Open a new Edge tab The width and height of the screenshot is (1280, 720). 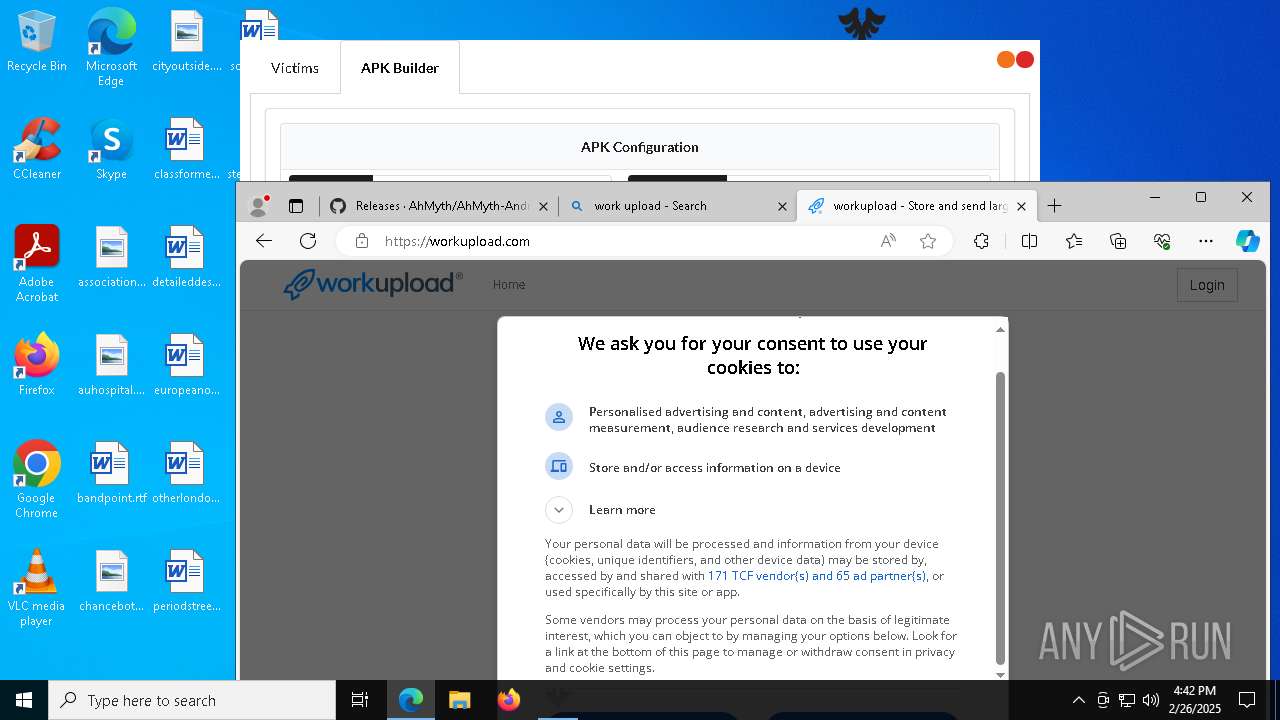pos(1054,206)
